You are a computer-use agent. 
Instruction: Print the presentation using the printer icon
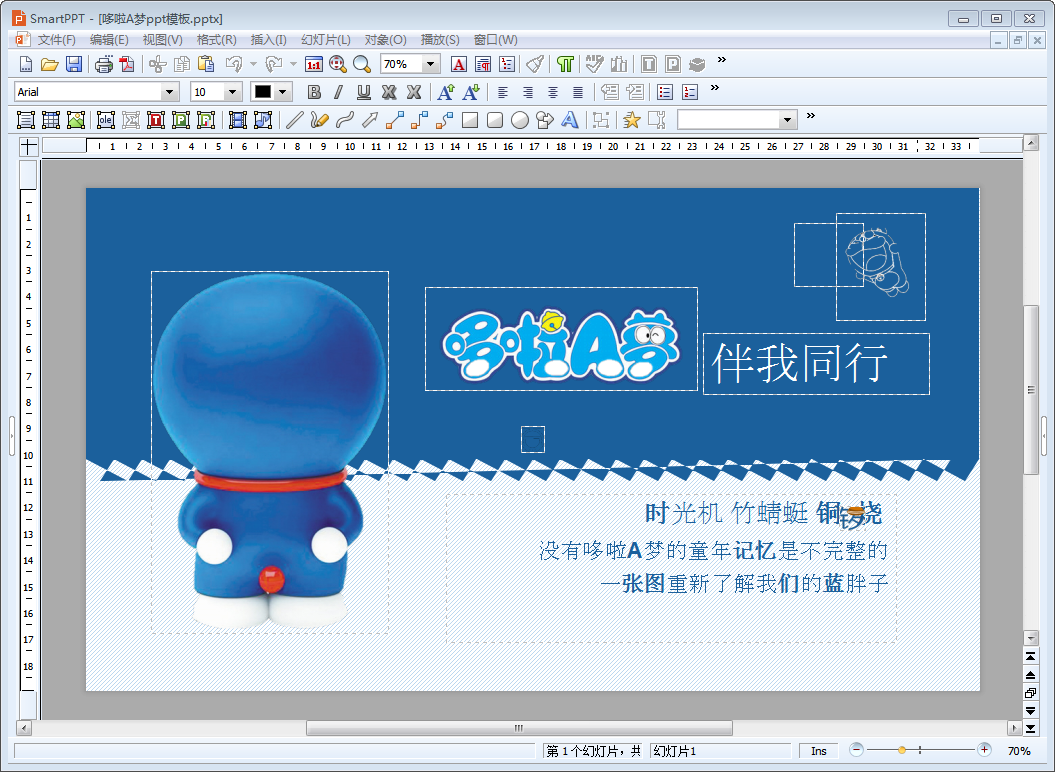click(104, 65)
